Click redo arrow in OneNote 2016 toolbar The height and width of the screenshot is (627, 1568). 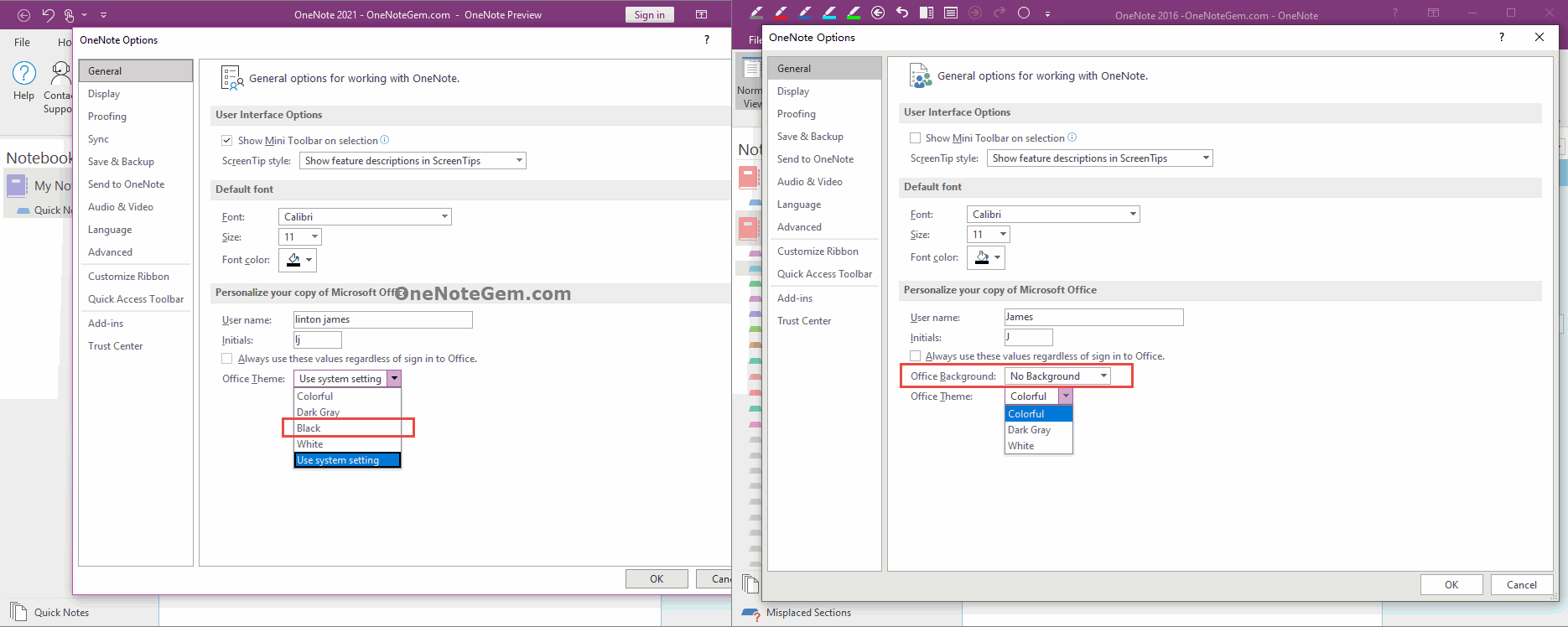click(x=999, y=13)
